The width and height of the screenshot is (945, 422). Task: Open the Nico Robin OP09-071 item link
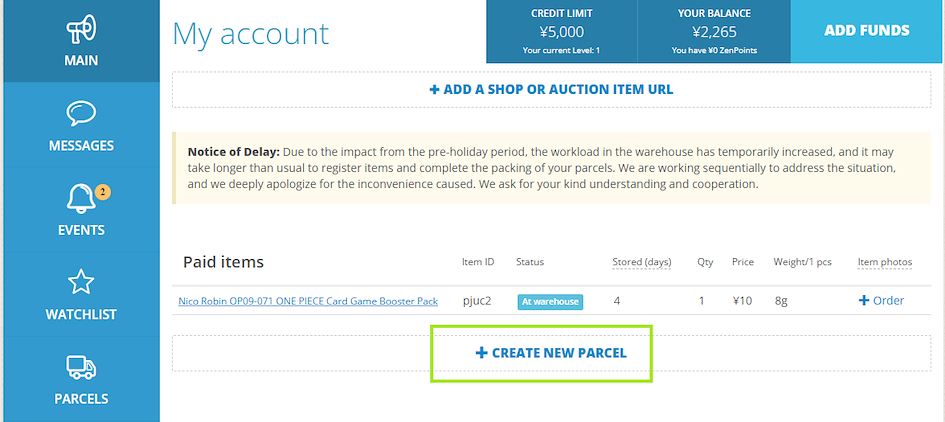308,301
